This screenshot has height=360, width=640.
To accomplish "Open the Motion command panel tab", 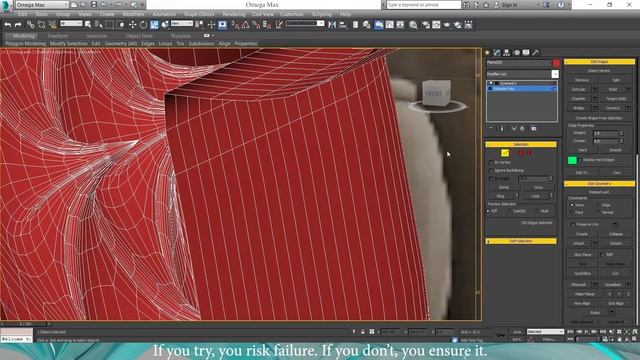I will point(517,52).
